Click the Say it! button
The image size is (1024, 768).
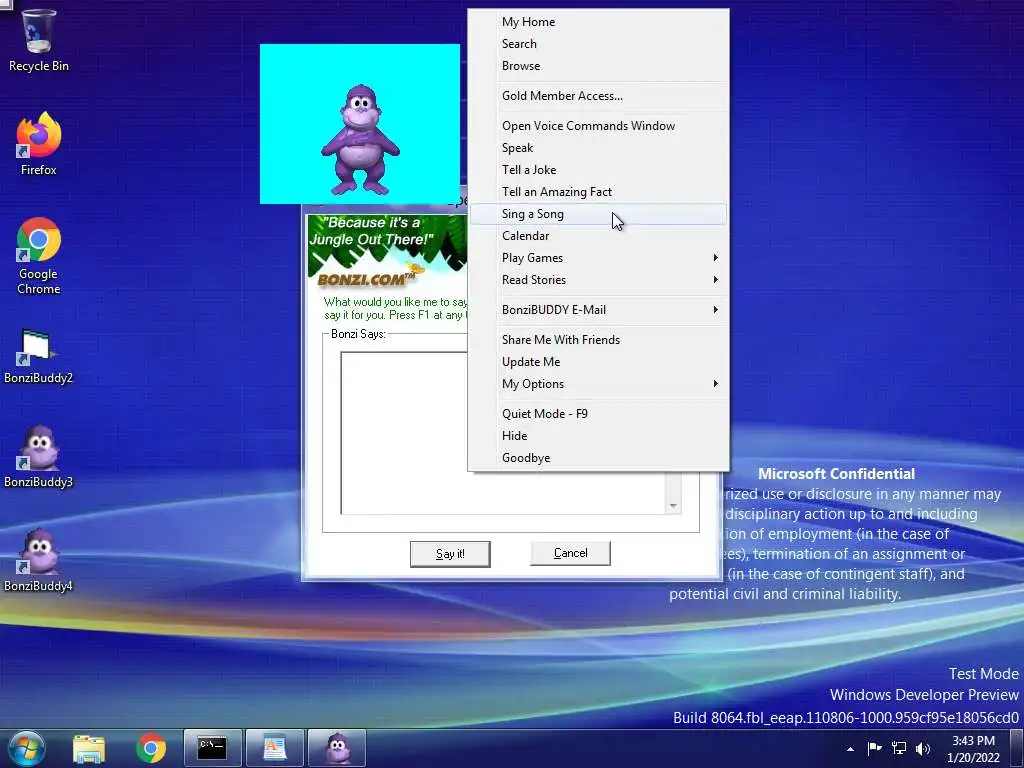point(450,554)
